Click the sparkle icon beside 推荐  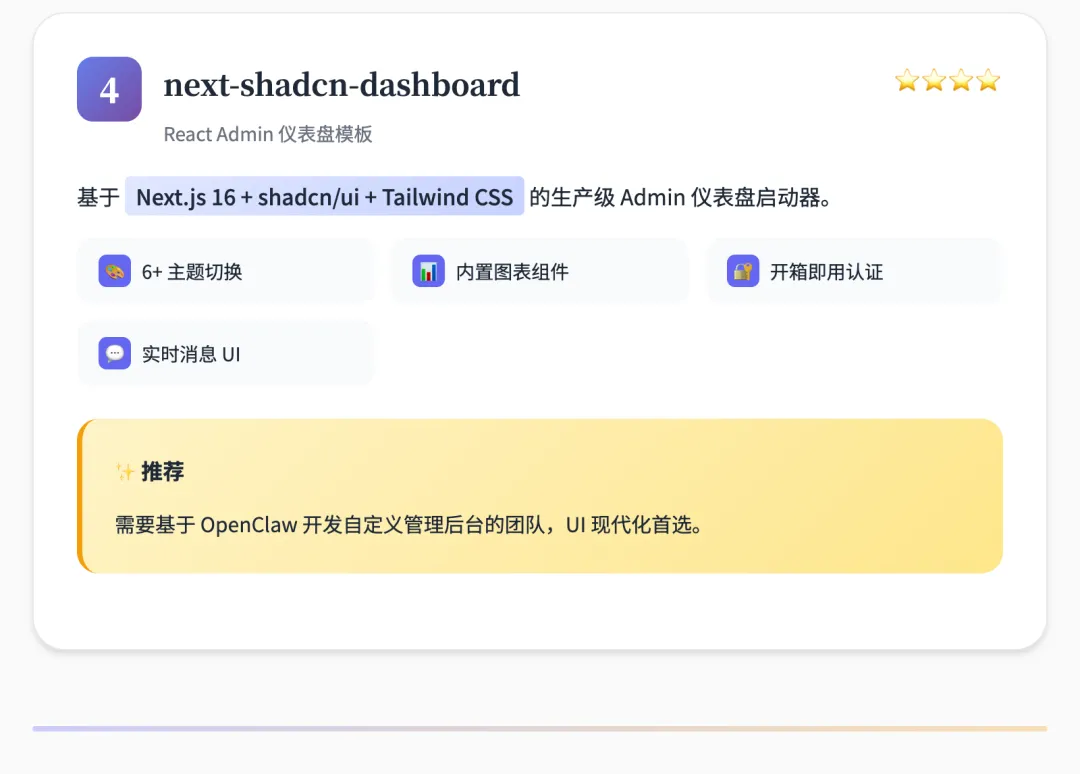125,472
